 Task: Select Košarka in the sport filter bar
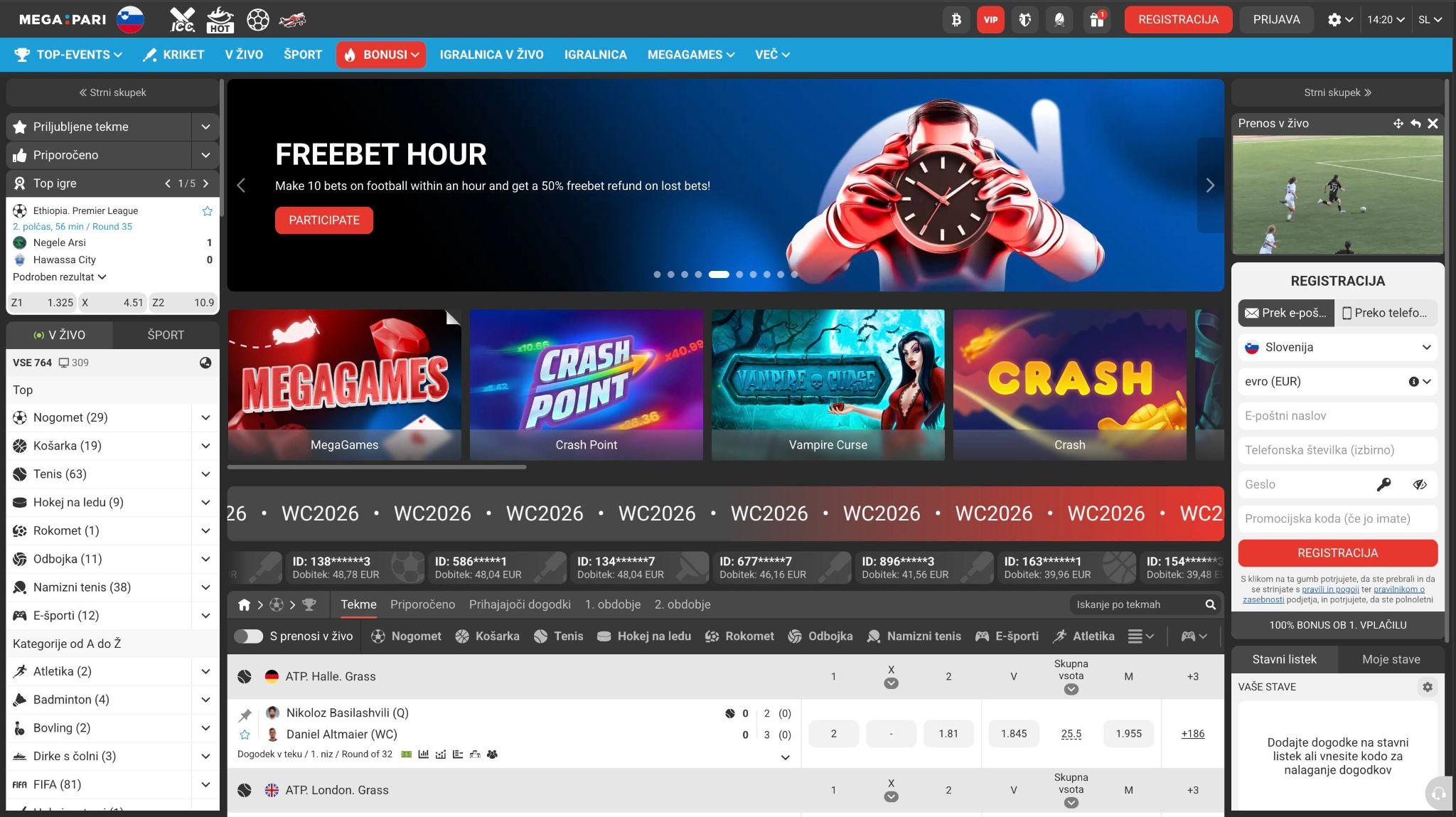coord(488,636)
